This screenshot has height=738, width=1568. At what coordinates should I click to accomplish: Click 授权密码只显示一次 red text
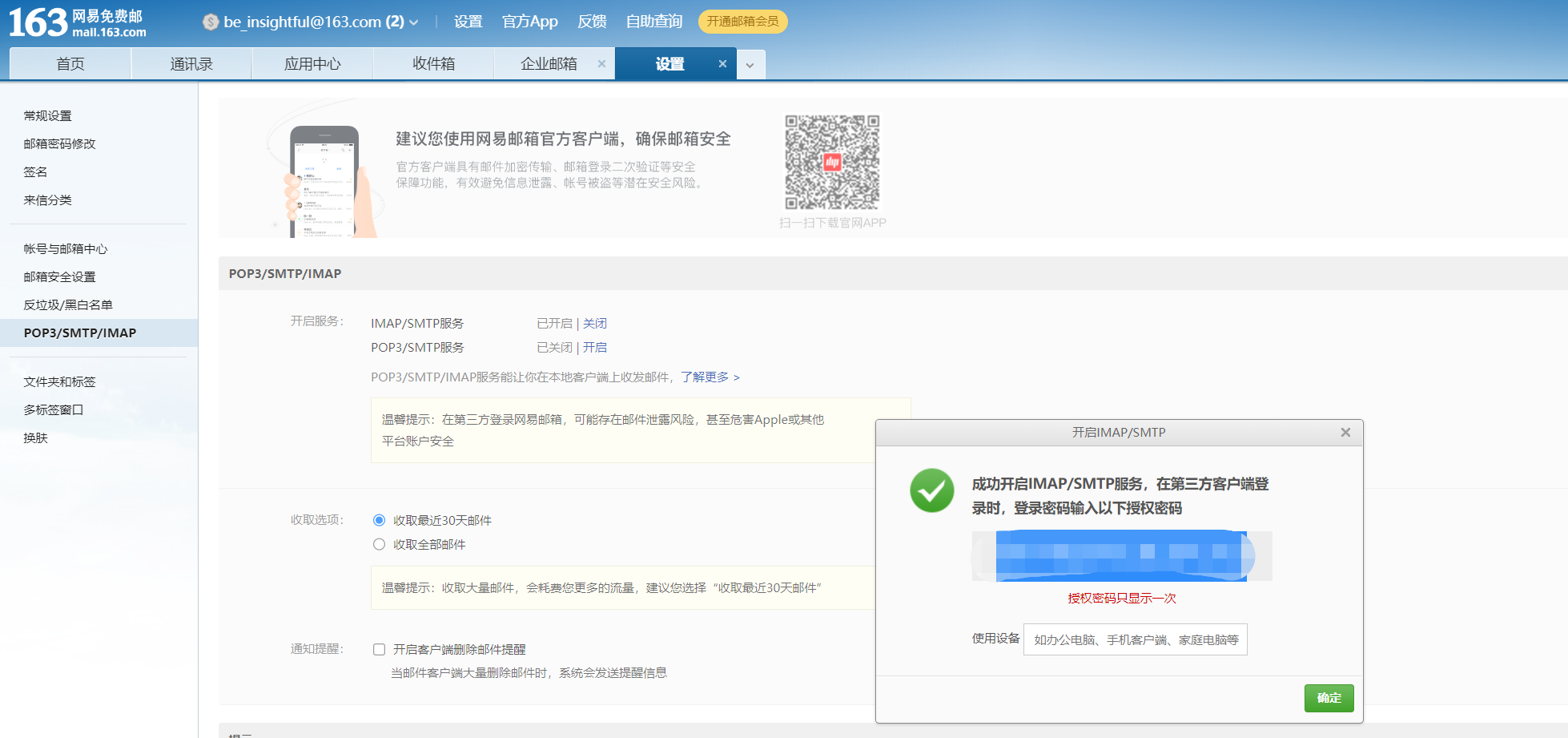click(x=1122, y=598)
